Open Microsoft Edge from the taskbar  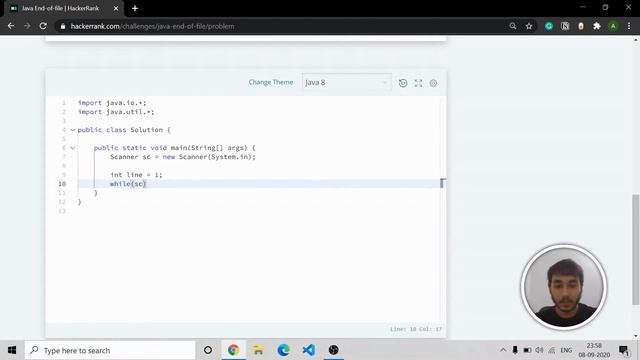[283, 350]
